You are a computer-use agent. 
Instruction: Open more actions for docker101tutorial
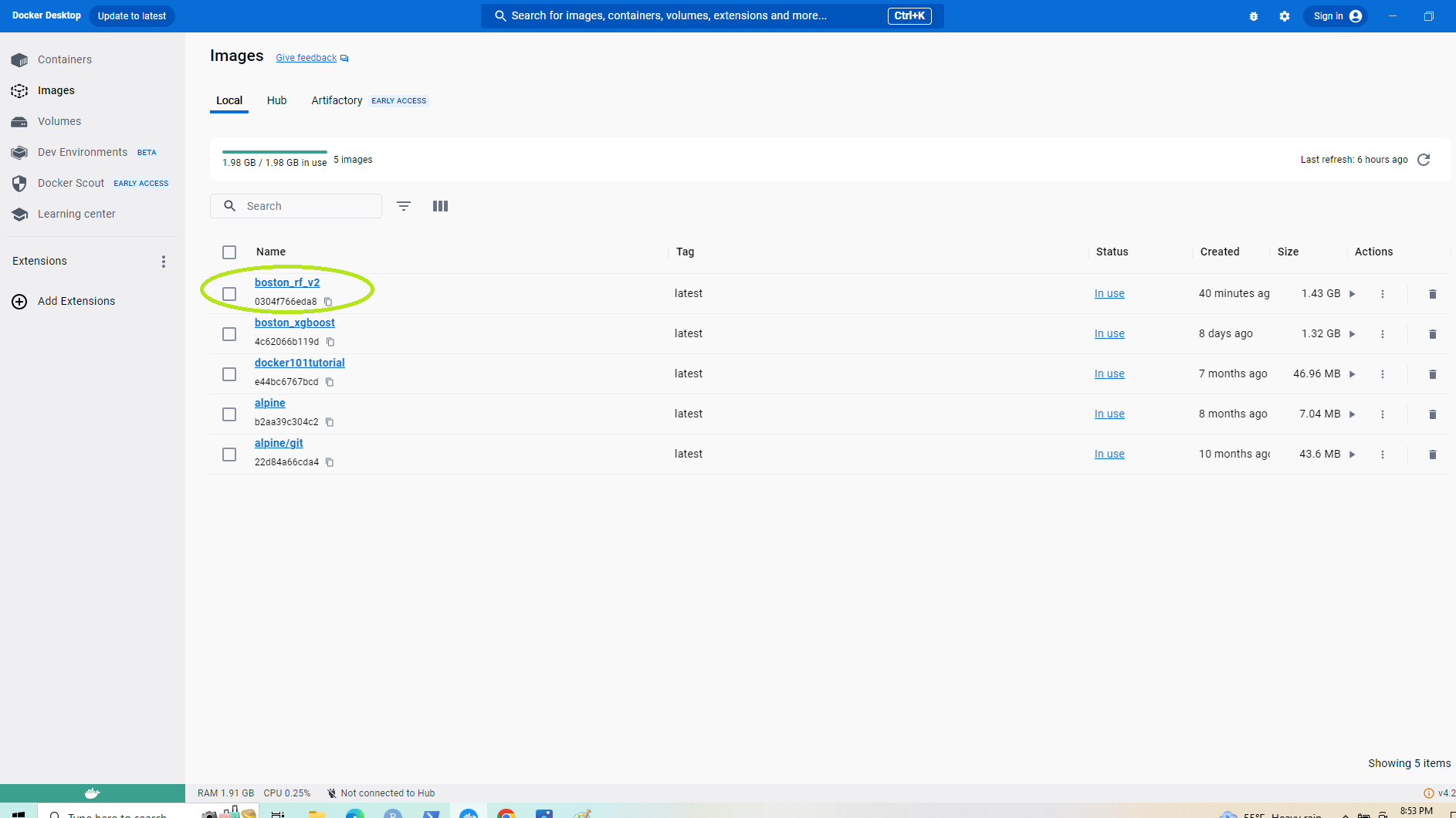click(1382, 374)
